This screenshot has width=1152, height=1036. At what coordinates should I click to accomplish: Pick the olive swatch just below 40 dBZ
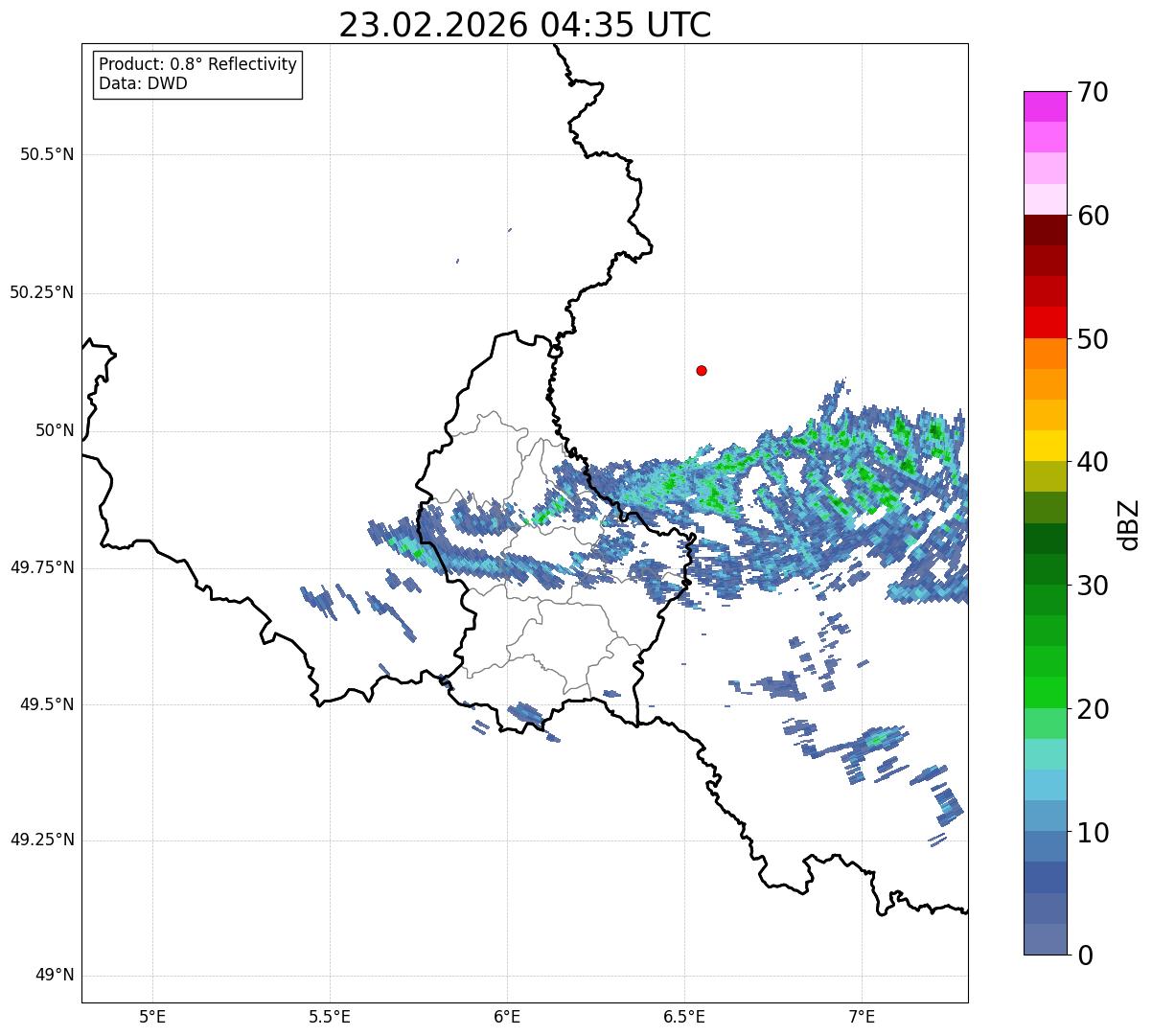pos(1045,477)
